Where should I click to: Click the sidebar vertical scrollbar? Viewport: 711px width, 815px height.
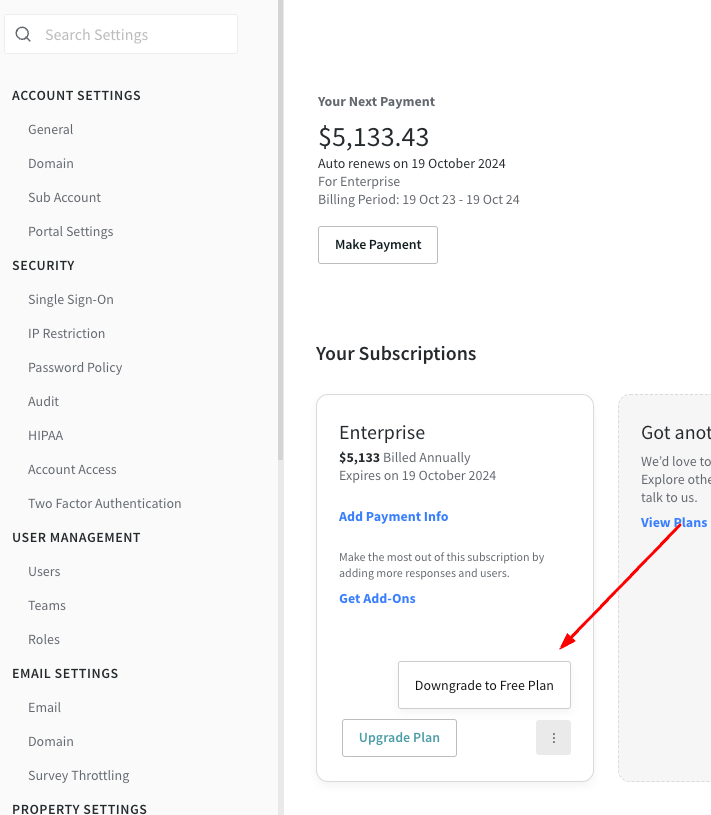pyautogui.click(x=280, y=230)
